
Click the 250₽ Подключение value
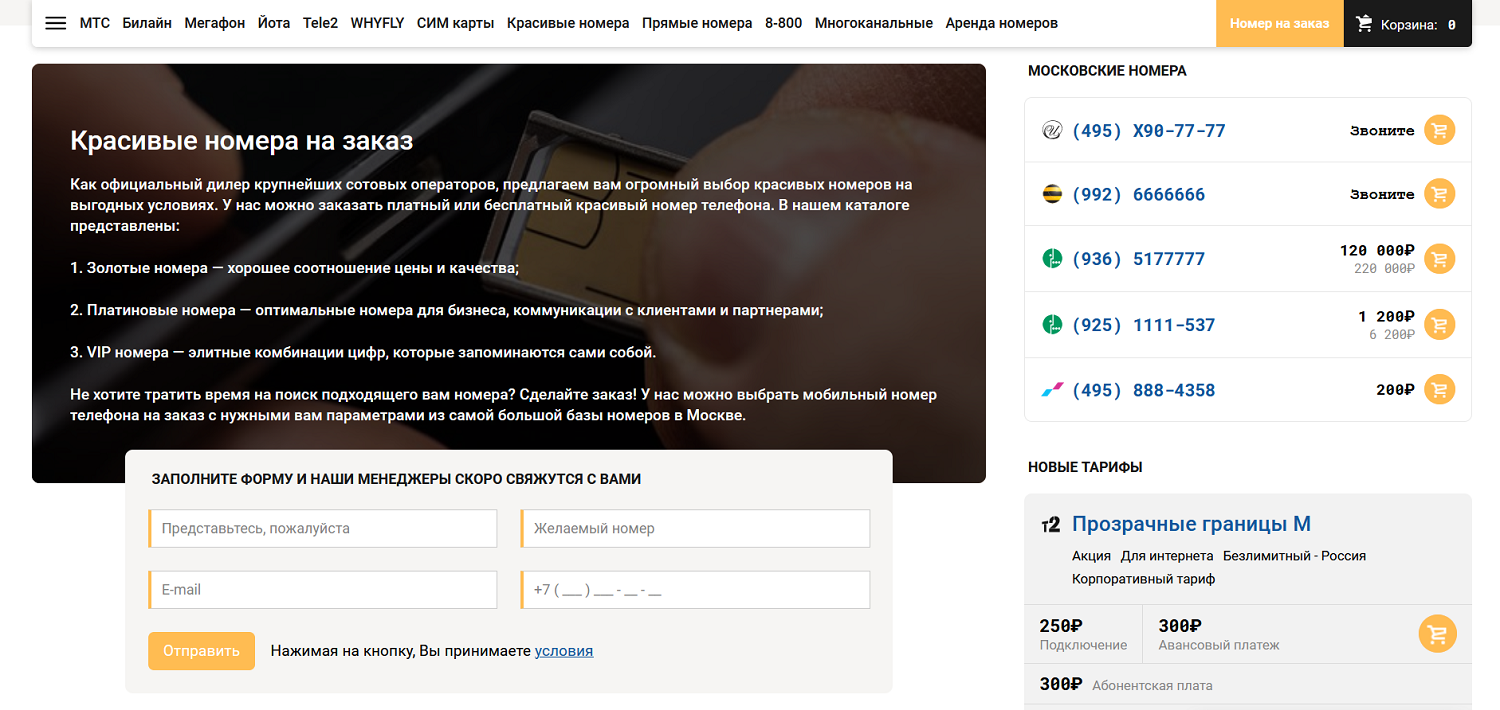[1061, 626]
